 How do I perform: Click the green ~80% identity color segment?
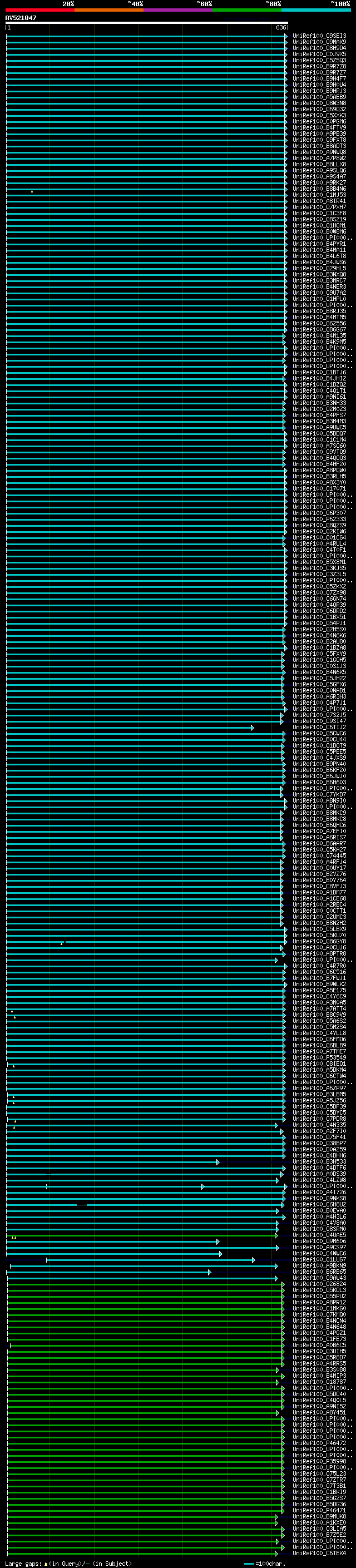247,10
